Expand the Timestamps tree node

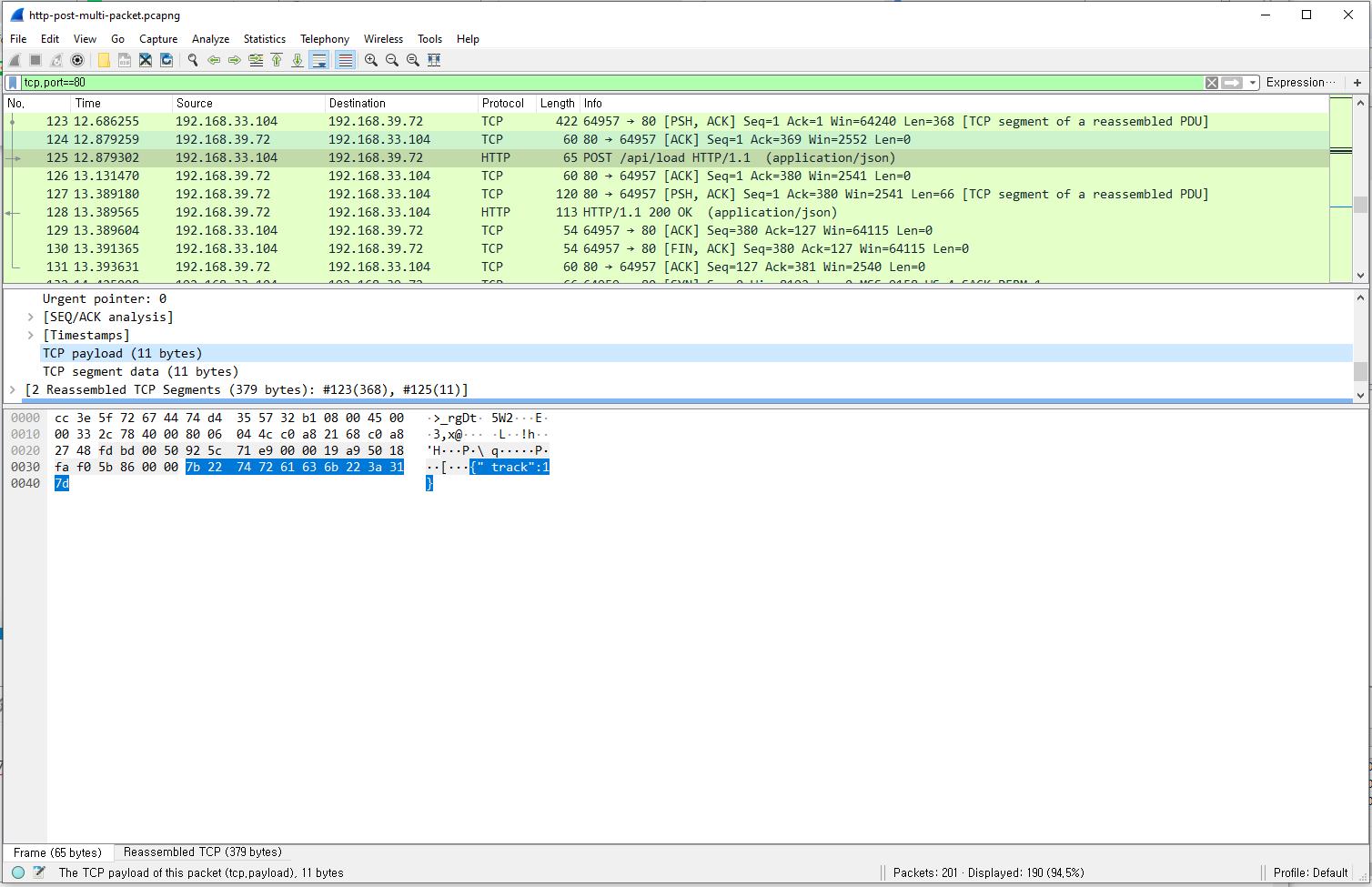point(31,336)
